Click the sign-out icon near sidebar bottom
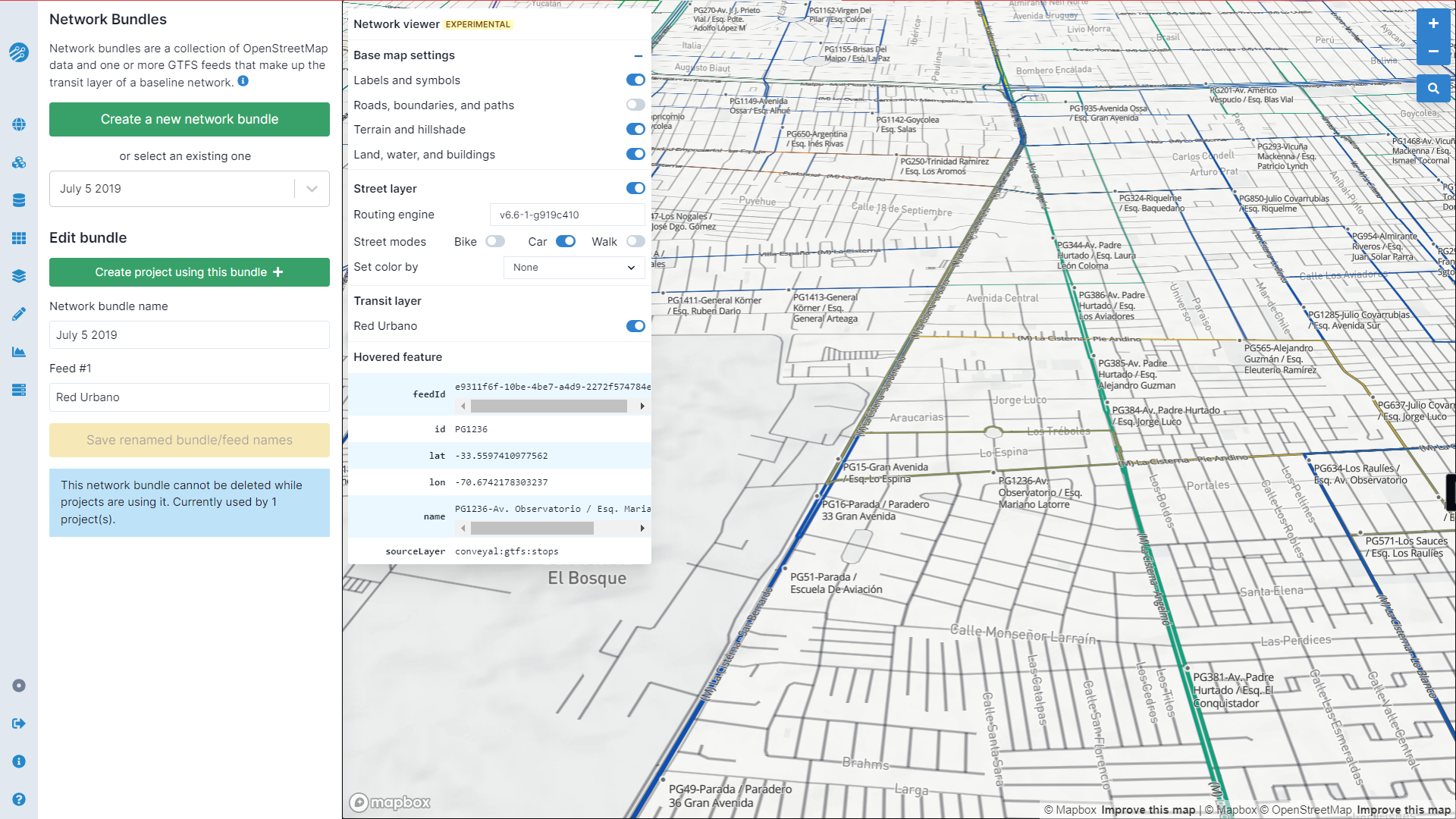The width and height of the screenshot is (1456, 819). pyautogui.click(x=19, y=723)
